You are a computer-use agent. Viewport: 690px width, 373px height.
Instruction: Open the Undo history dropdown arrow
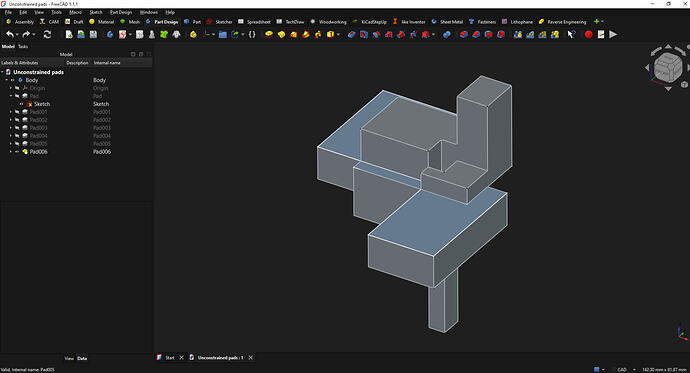[x=17, y=34]
